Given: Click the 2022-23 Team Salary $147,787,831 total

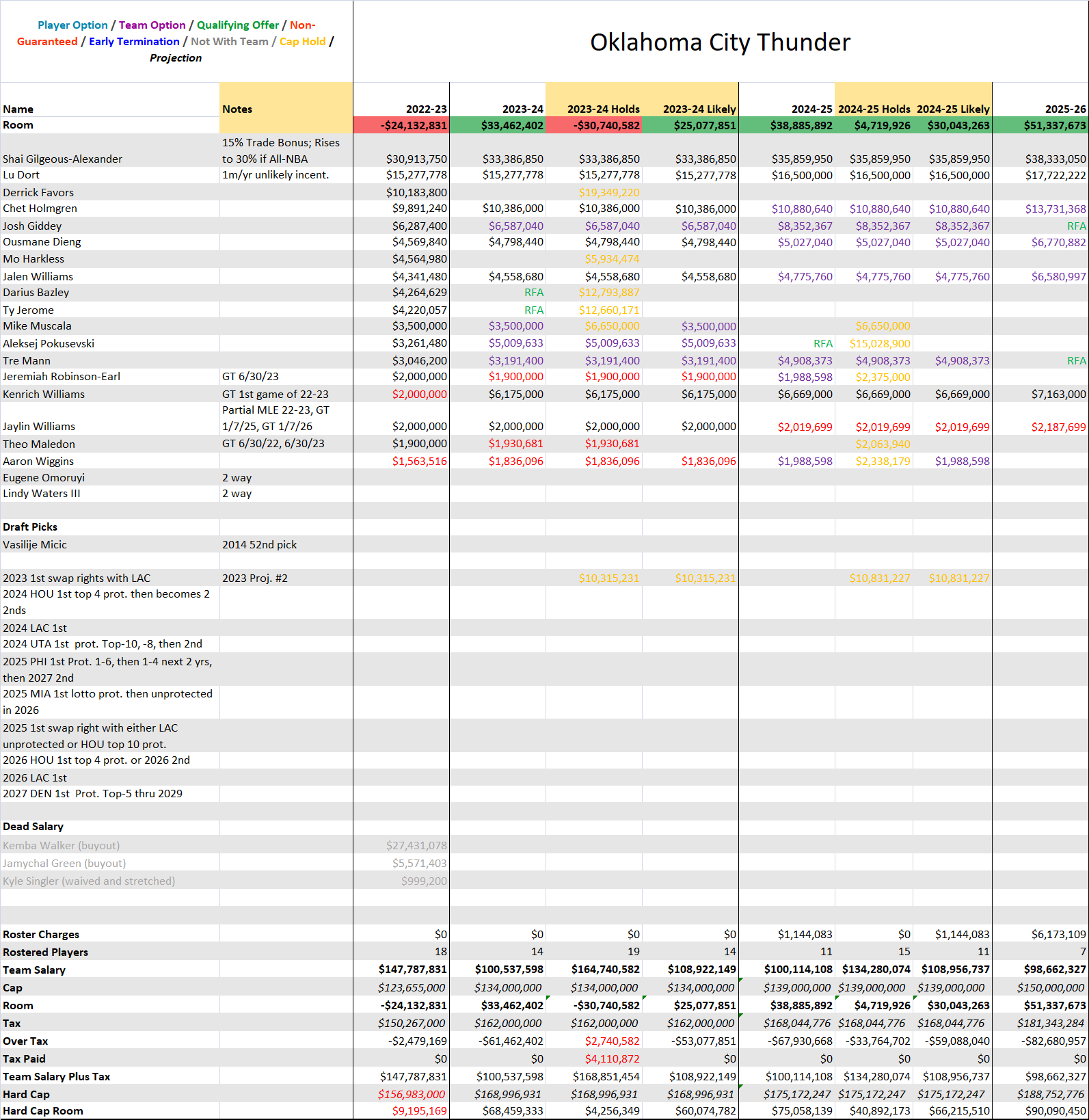Looking at the screenshot, I should point(412,970).
